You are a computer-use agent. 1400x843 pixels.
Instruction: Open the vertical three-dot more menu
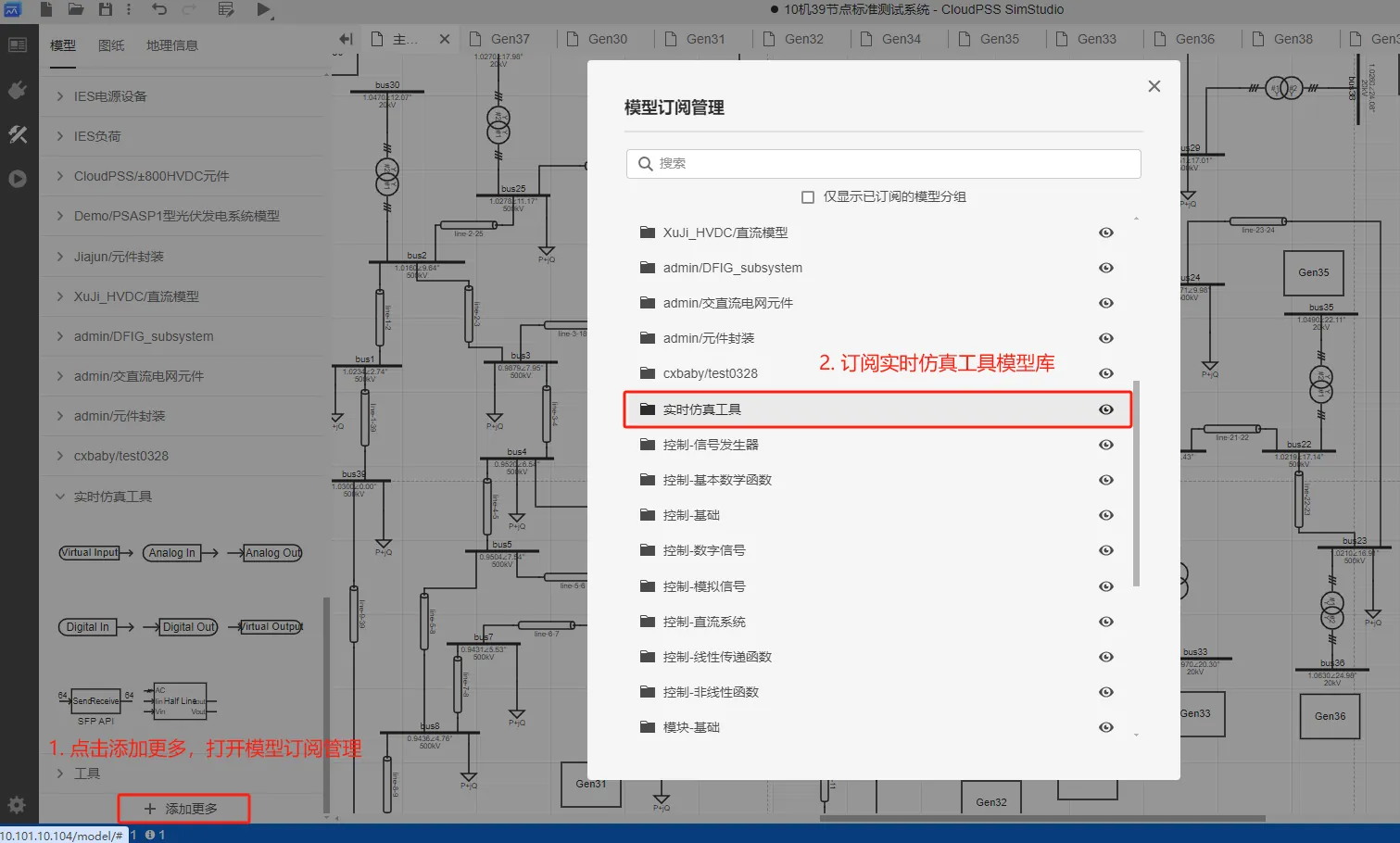129,9
